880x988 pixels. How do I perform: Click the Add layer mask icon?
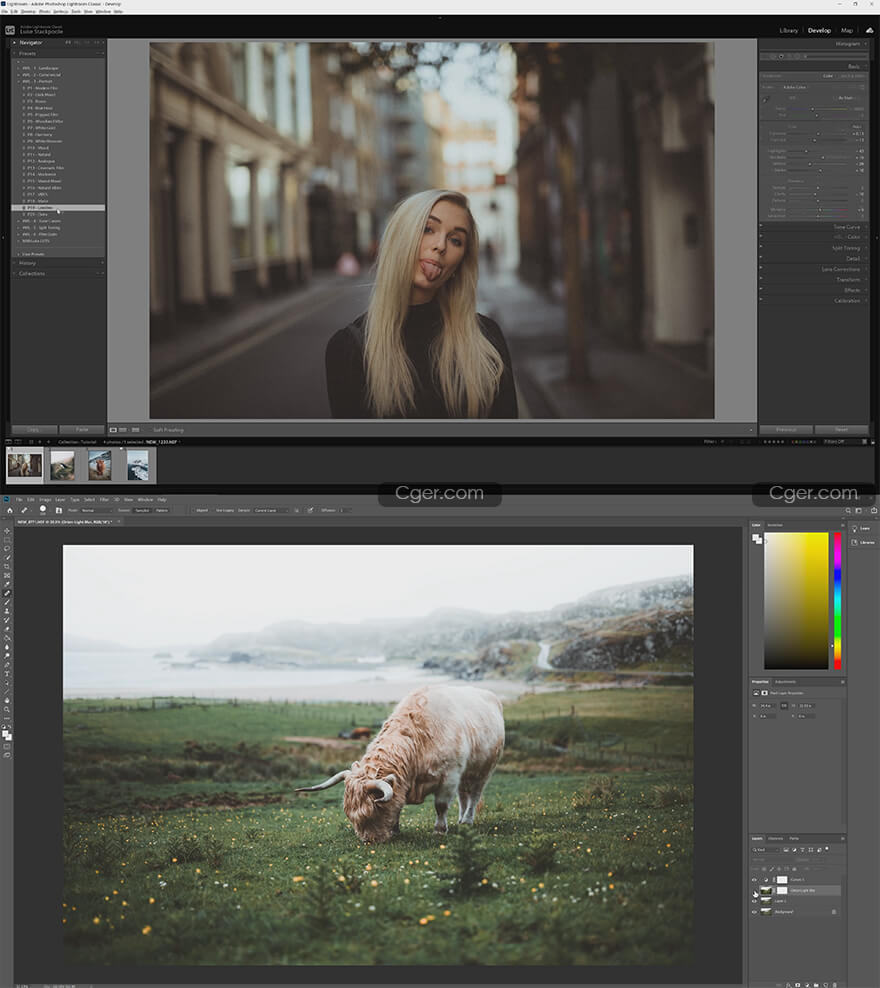pos(797,985)
